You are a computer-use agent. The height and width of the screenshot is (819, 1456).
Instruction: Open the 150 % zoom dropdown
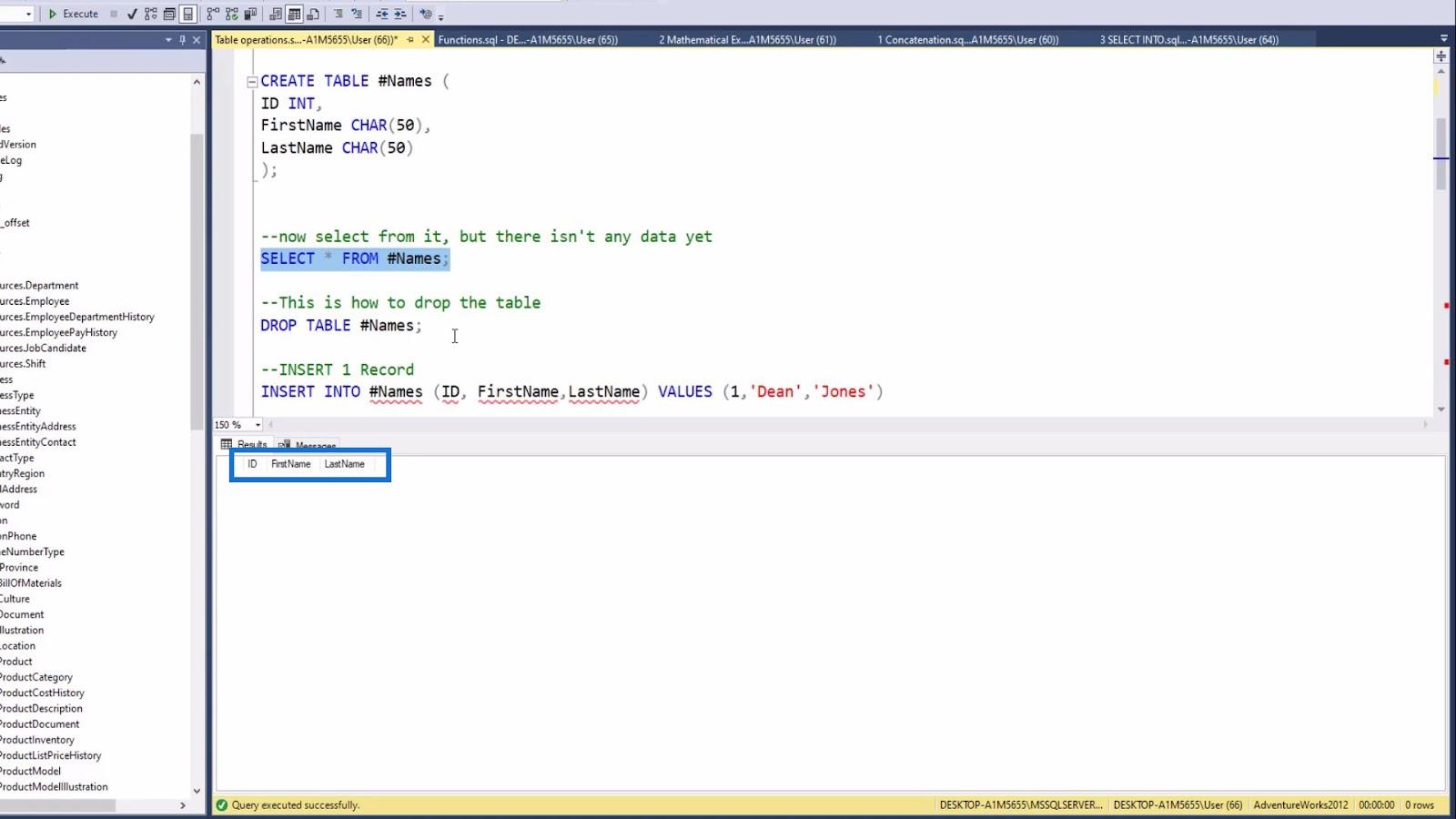tap(258, 425)
